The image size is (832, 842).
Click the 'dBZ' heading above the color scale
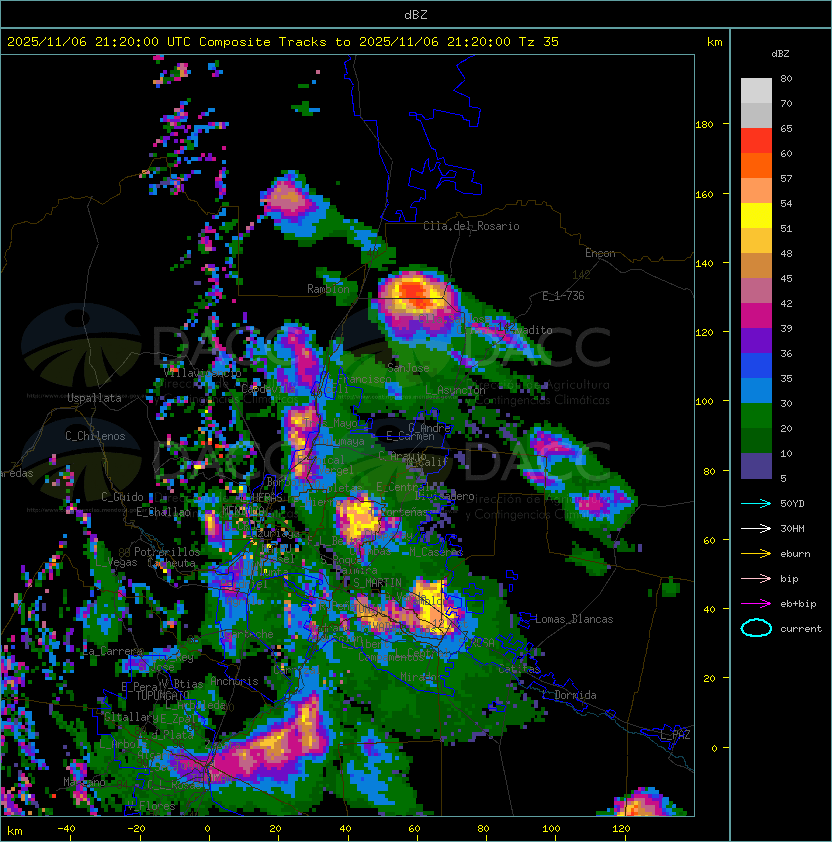pyautogui.click(x=780, y=54)
